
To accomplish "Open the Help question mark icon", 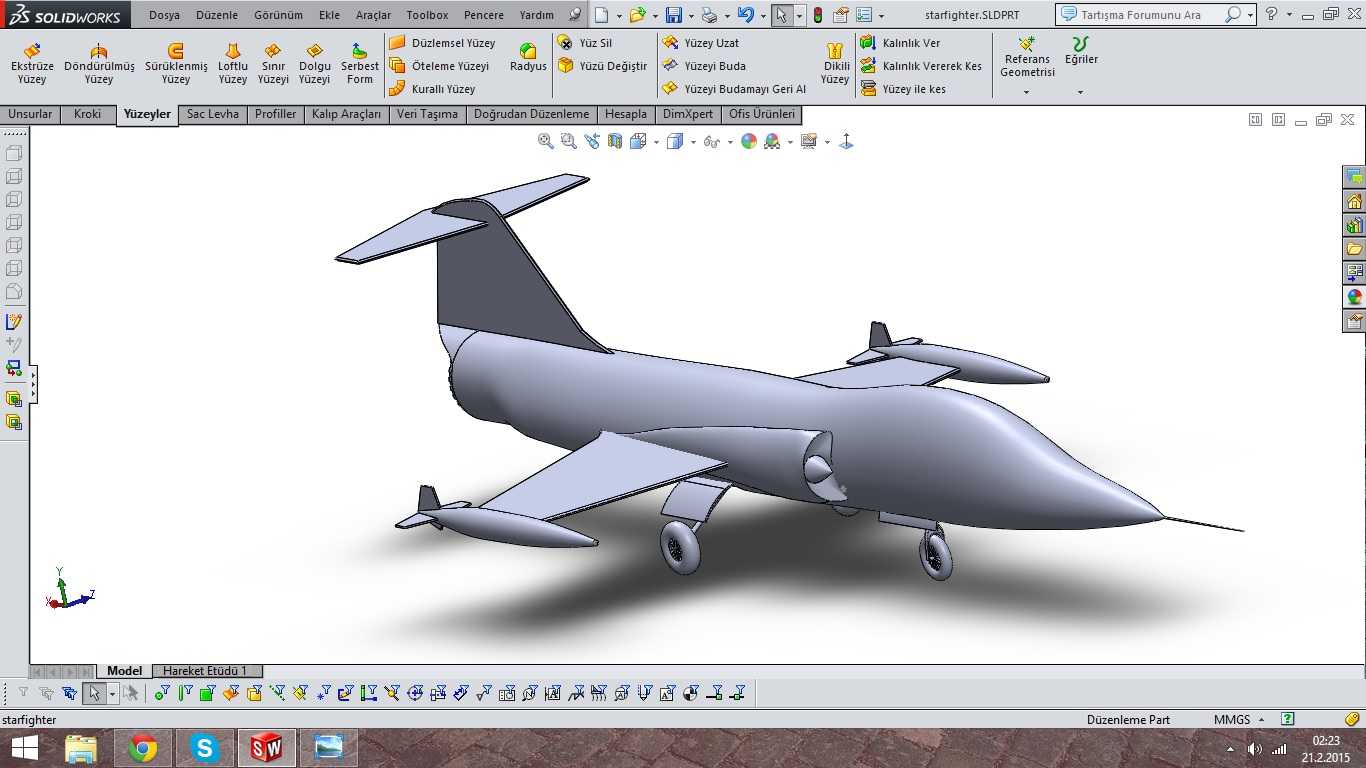I will [1271, 15].
